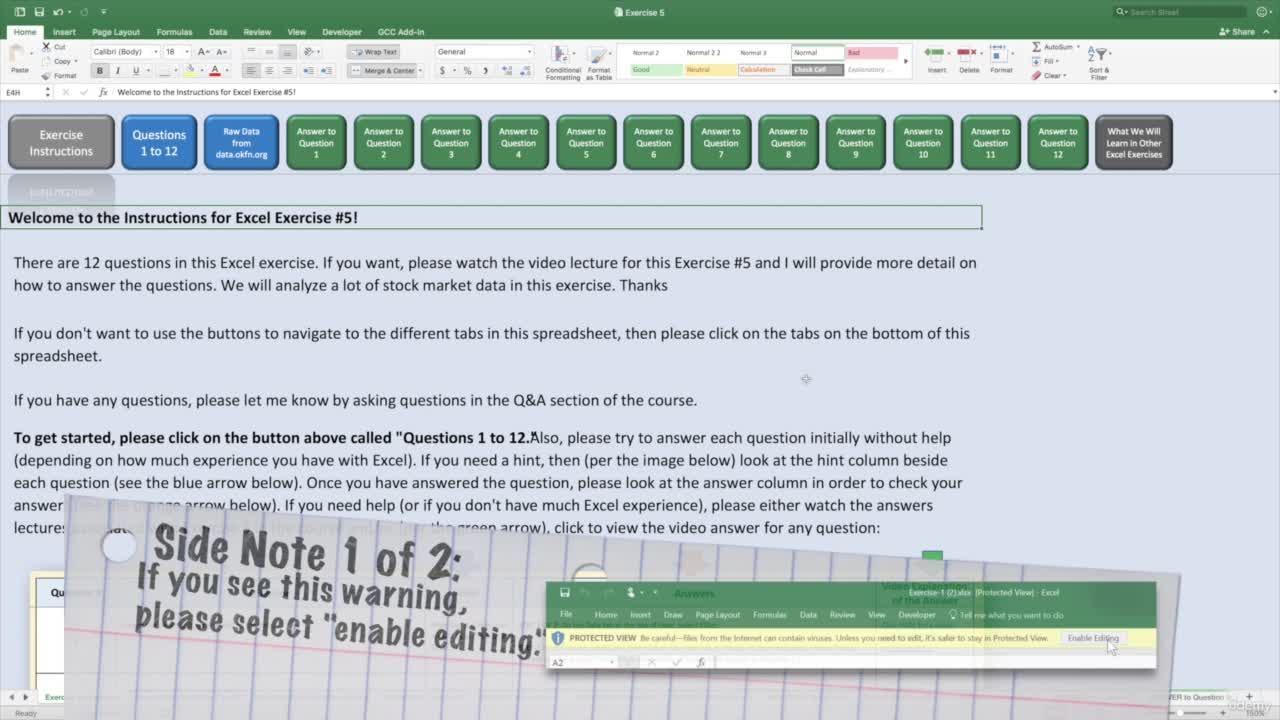Click the Questions 1 to 12 button
The height and width of the screenshot is (720, 1280).
(x=159, y=142)
